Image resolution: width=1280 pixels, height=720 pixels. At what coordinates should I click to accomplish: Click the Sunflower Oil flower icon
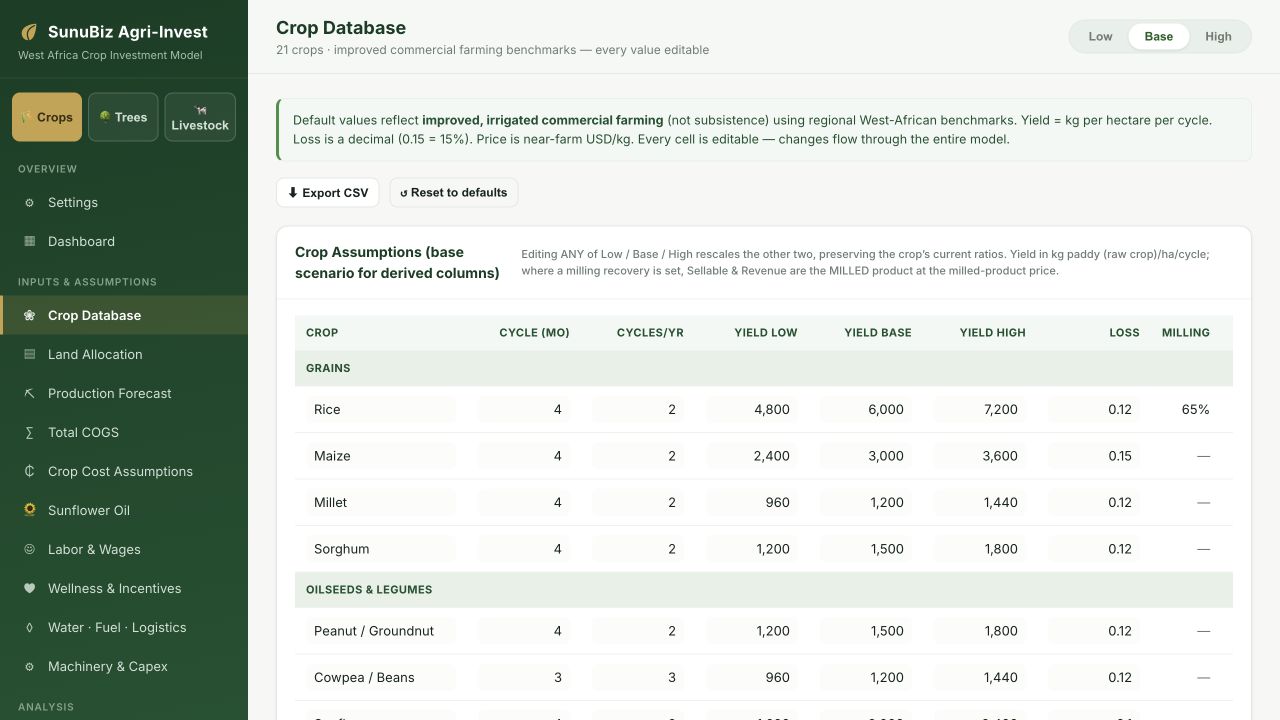click(x=29, y=511)
